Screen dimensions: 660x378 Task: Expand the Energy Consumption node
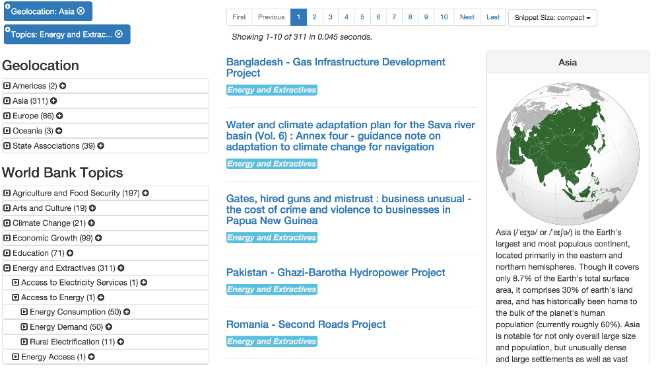24,312
